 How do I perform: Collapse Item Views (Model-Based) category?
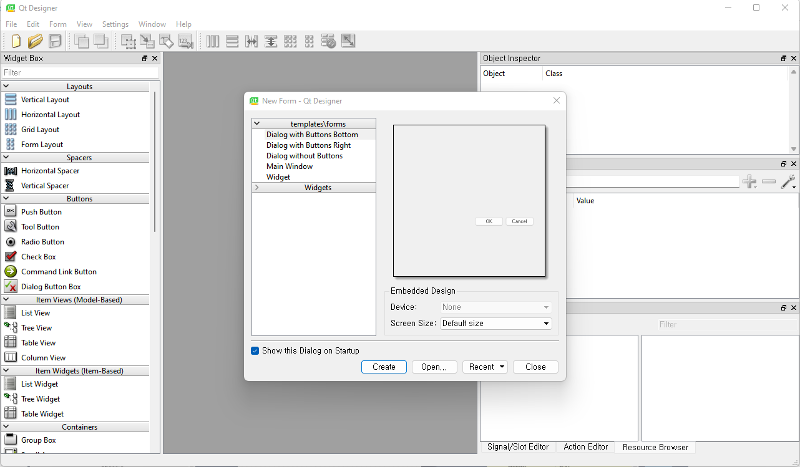(x=6, y=300)
